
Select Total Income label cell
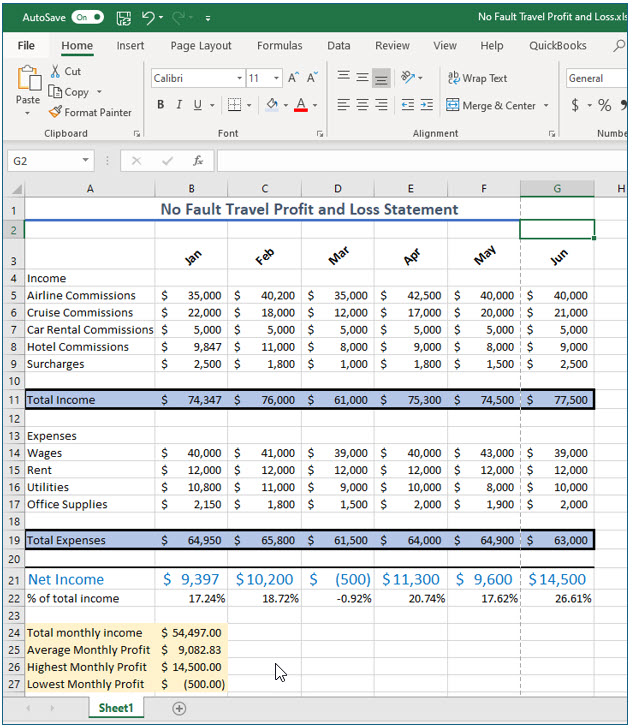coord(90,400)
